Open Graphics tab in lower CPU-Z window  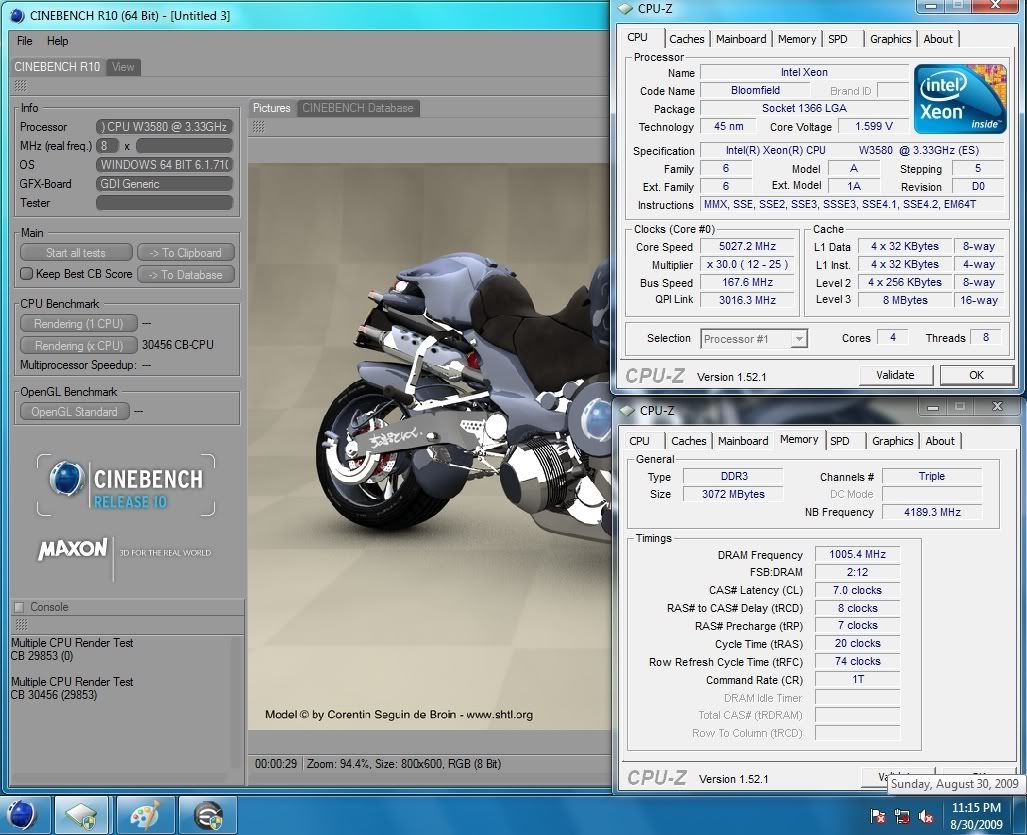pos(893,441)
